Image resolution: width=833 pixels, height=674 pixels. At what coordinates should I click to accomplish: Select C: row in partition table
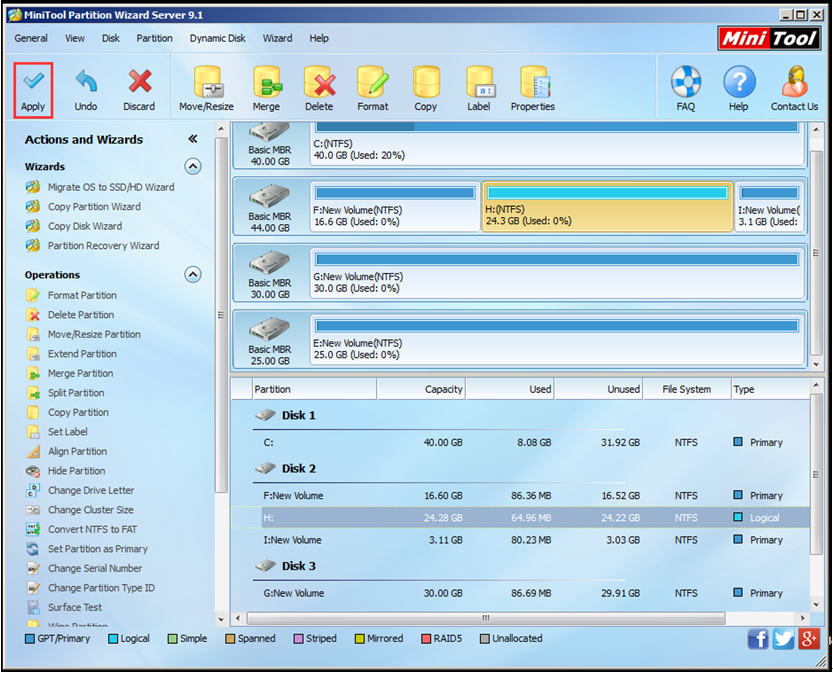[521, 443]
